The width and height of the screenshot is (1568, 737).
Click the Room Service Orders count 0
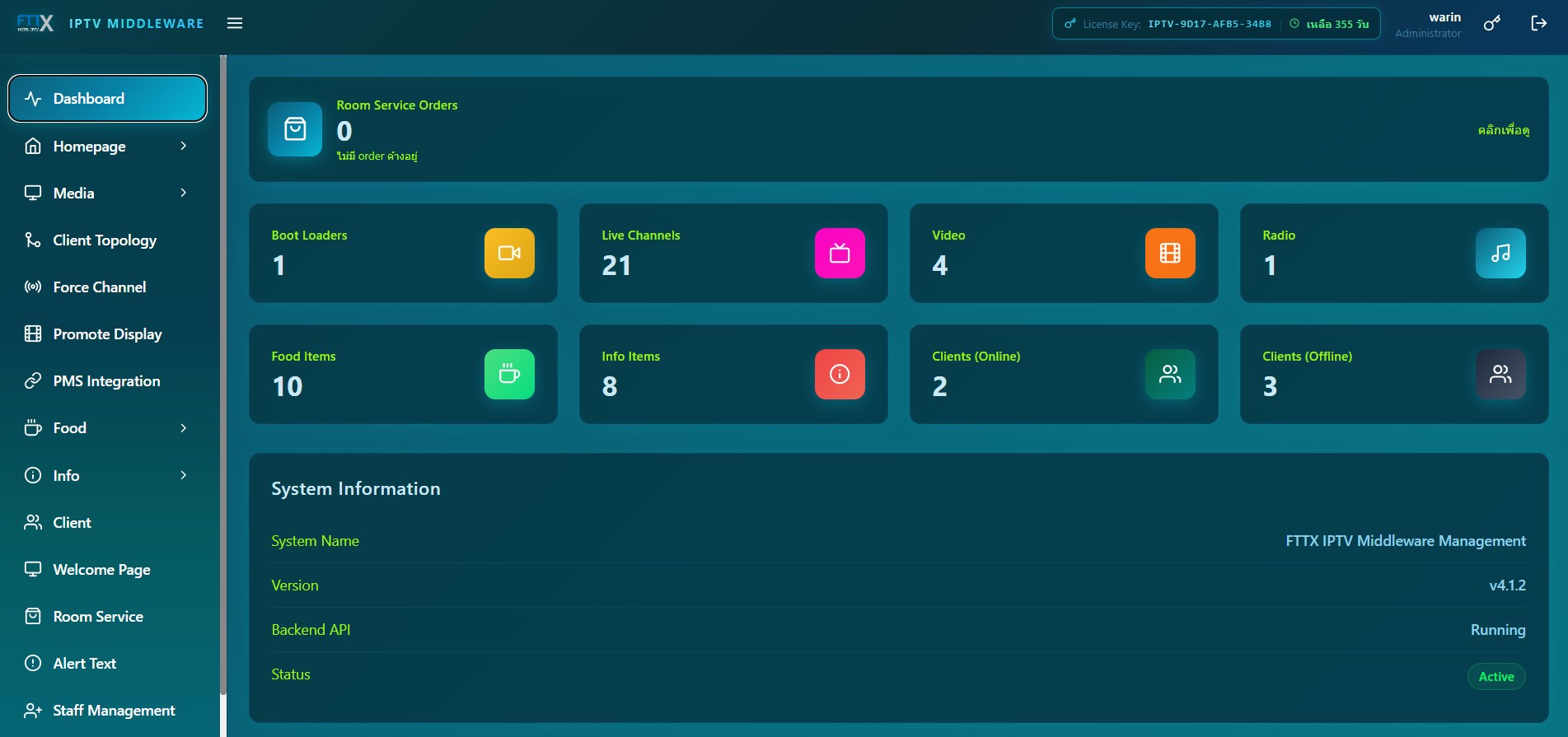(344, 131)
